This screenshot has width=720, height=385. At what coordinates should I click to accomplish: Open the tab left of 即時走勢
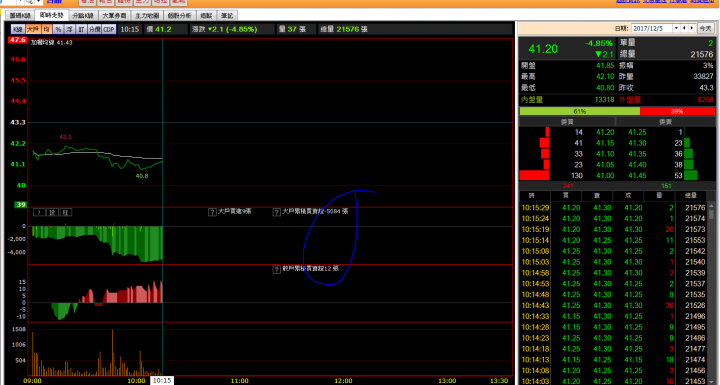(20, 16)
